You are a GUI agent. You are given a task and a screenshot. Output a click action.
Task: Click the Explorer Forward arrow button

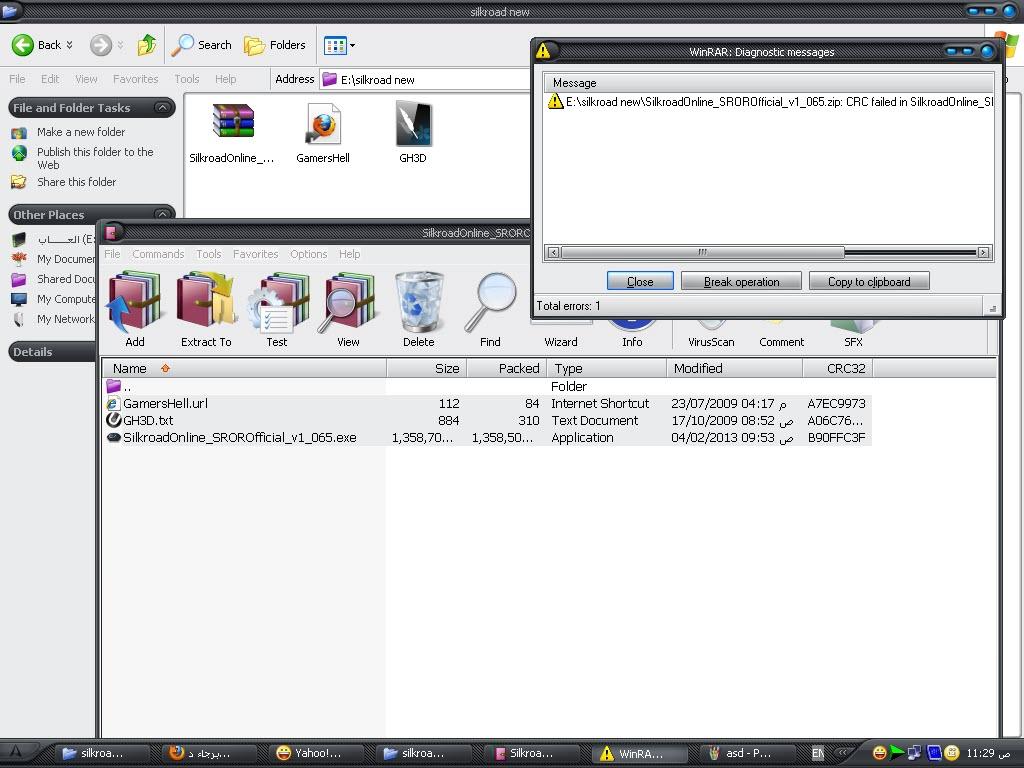[100, 45]
